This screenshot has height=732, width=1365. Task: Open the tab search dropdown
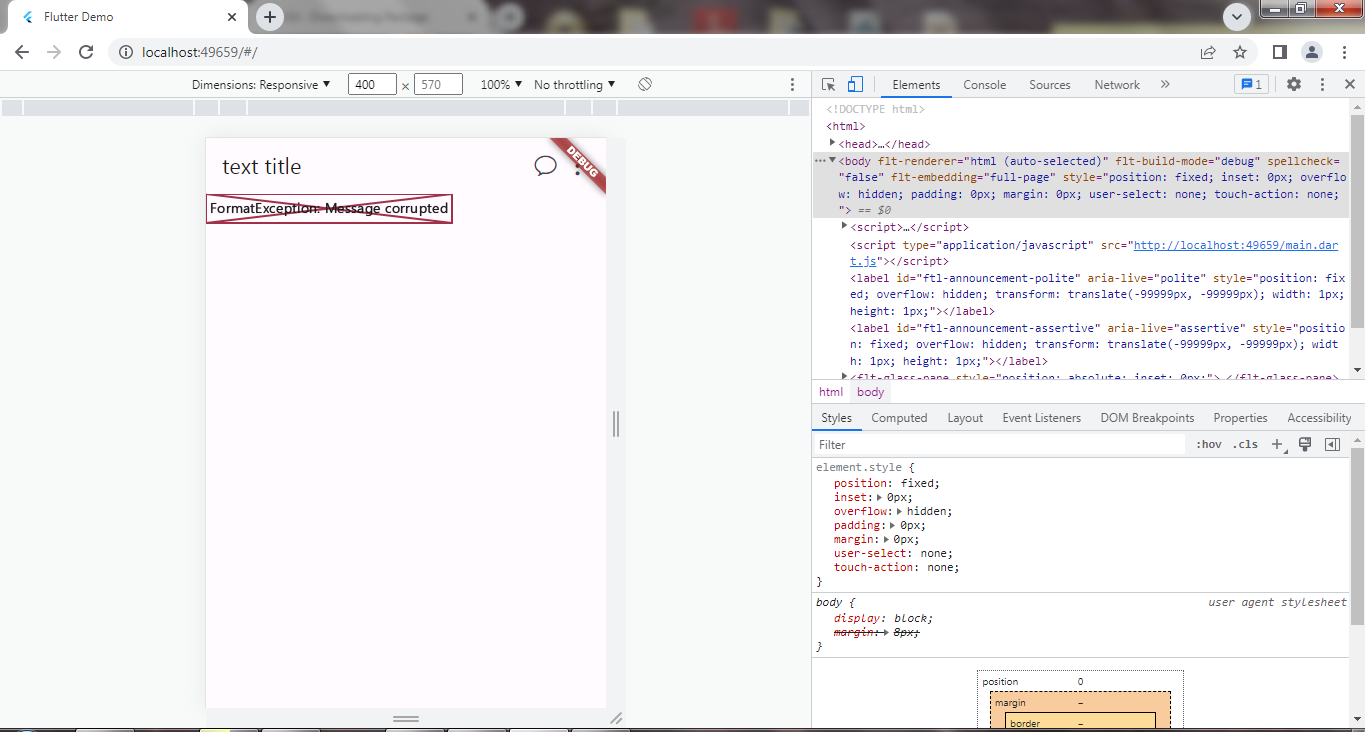(1237, 17)
